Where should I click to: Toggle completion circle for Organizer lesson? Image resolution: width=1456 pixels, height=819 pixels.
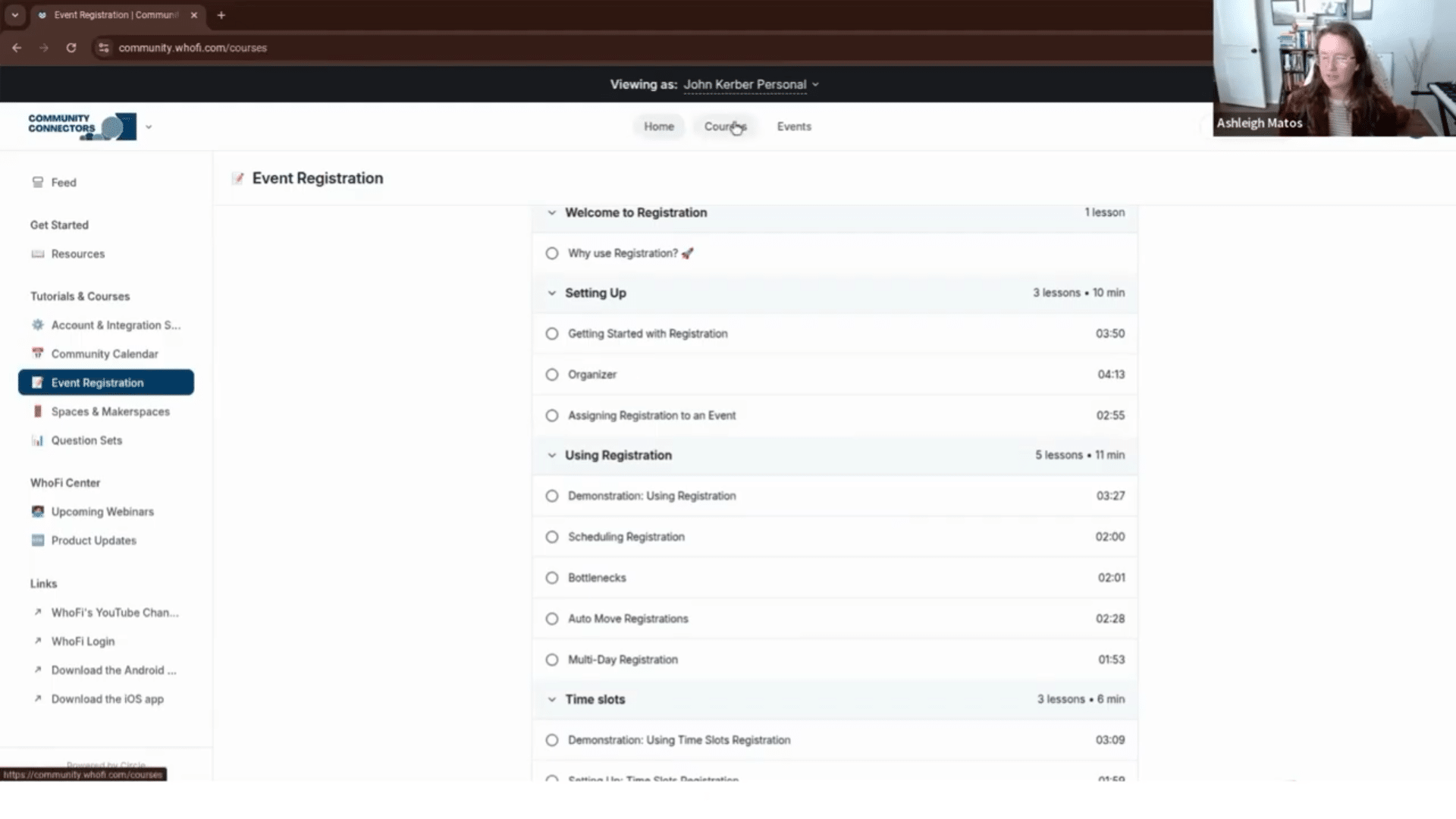552,375
